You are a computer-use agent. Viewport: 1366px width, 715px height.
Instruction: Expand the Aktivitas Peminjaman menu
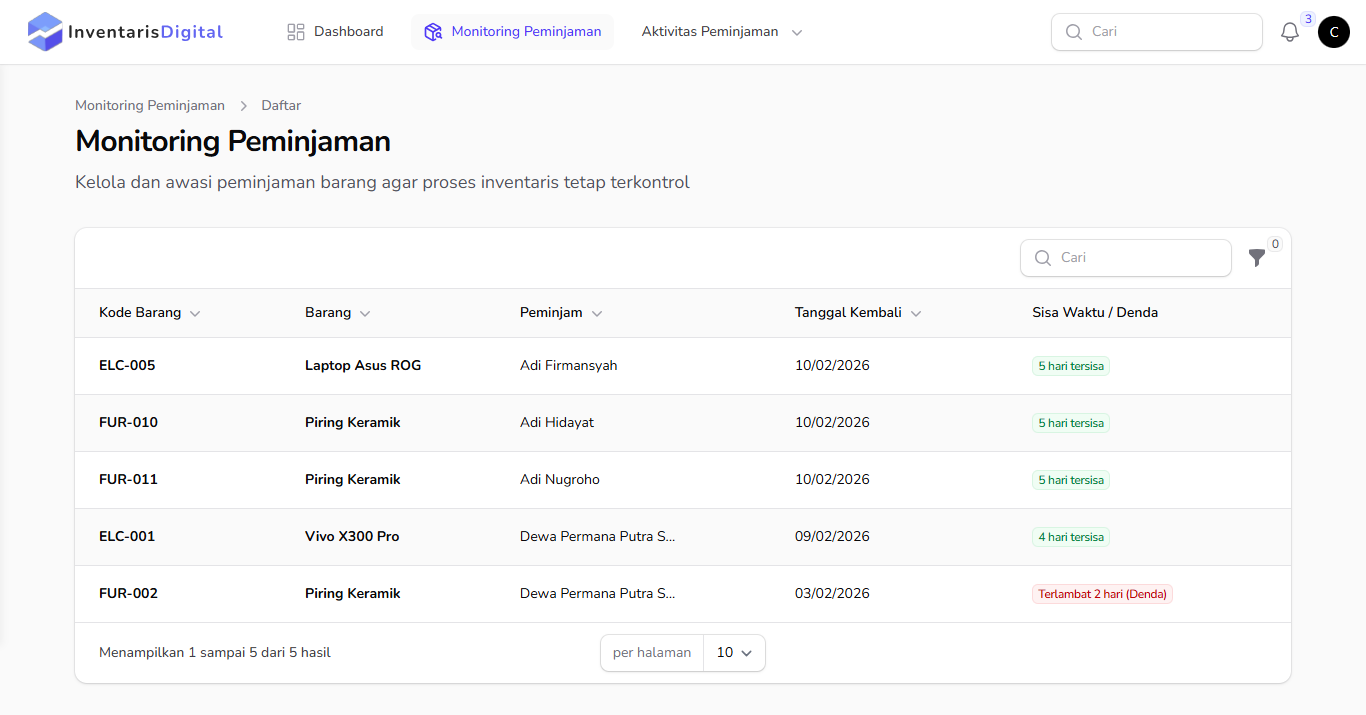[x=722, y=32]
